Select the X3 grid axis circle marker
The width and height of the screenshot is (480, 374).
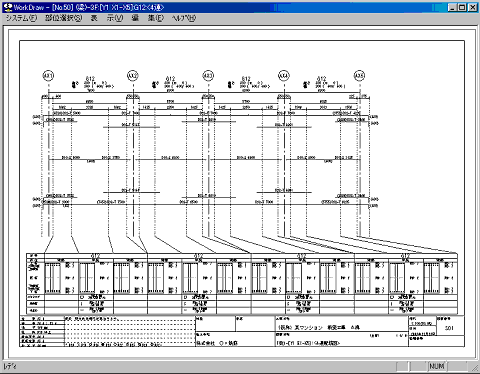208,76
